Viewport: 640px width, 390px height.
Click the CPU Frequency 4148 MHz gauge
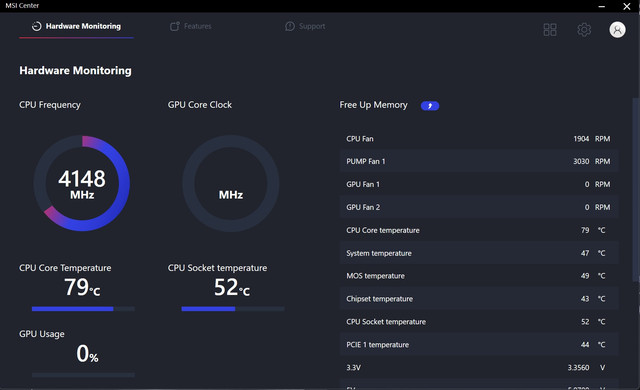[x=82, y=183]
